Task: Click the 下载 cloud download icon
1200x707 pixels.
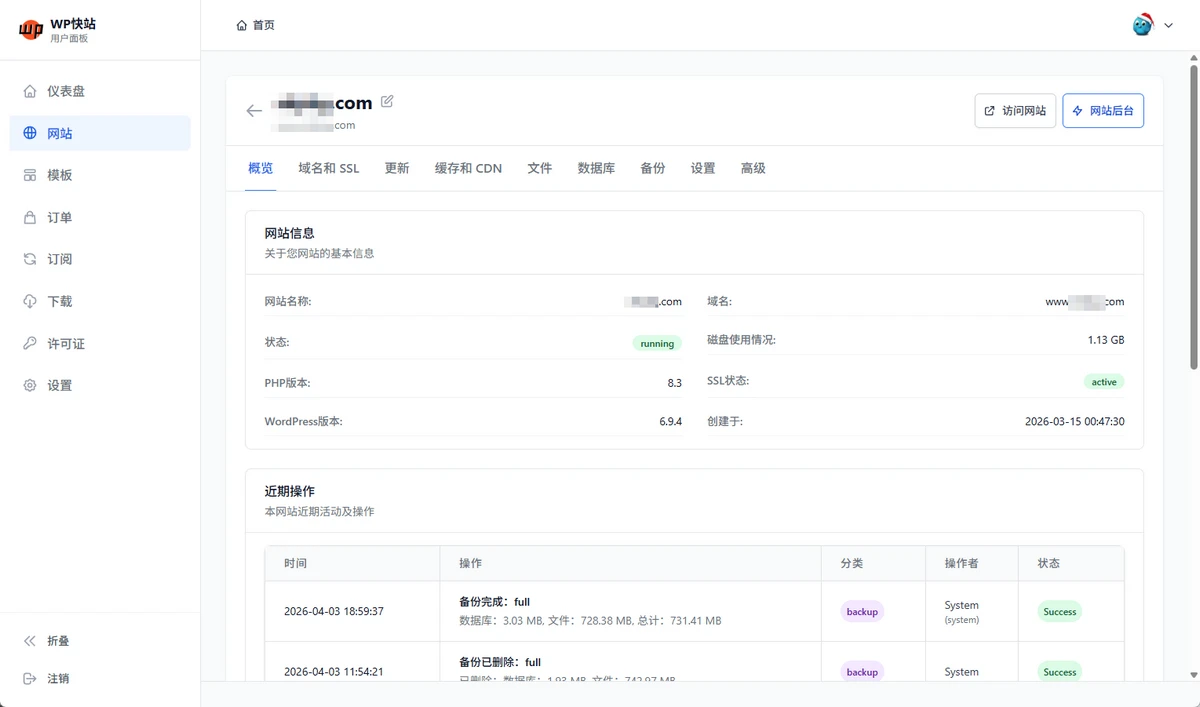Action: point(30,301)
